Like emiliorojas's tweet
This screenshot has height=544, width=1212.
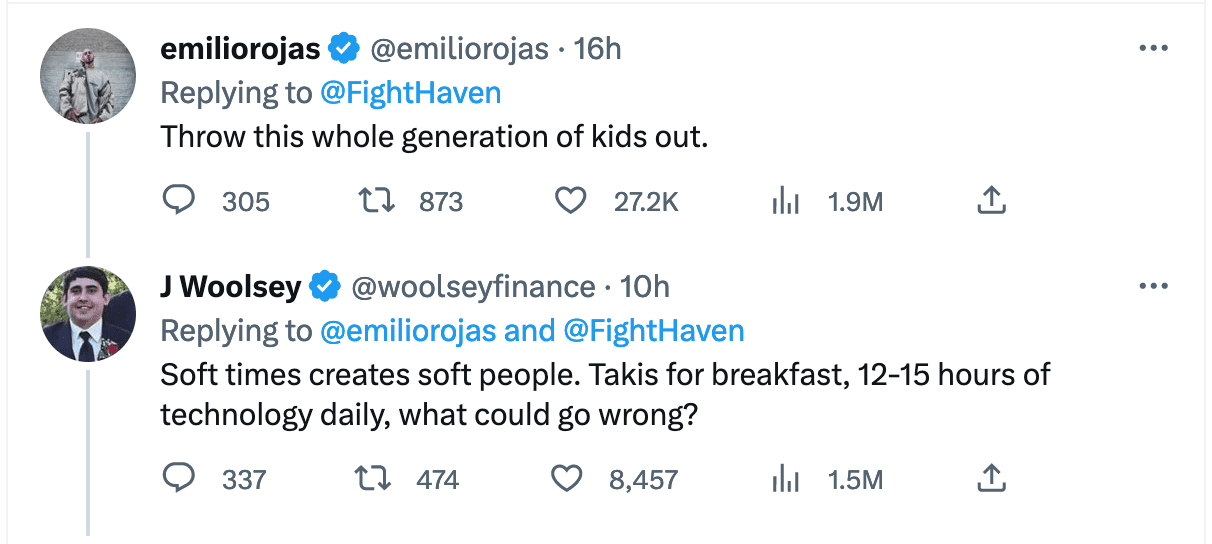570,202
